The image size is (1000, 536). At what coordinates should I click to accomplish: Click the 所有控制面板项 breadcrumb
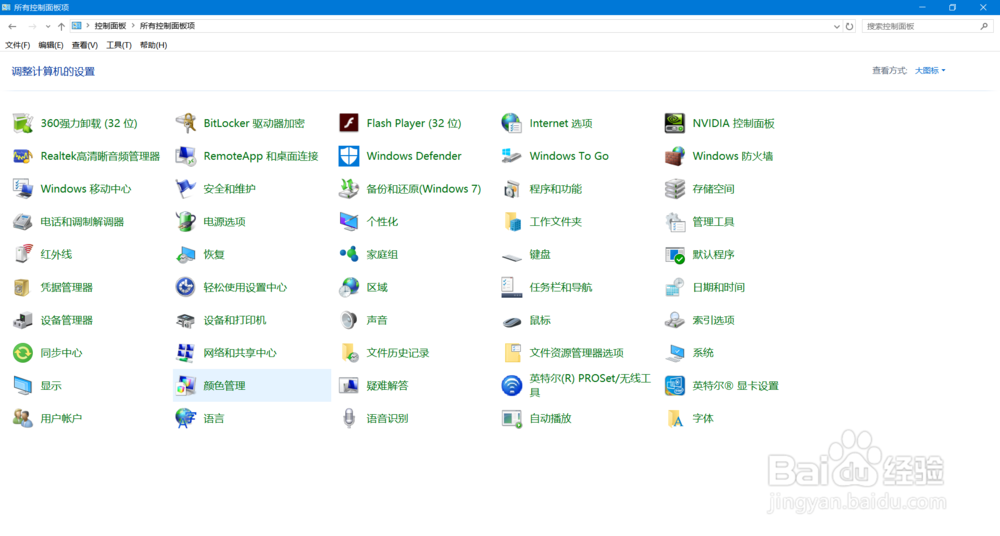[167, 26]
